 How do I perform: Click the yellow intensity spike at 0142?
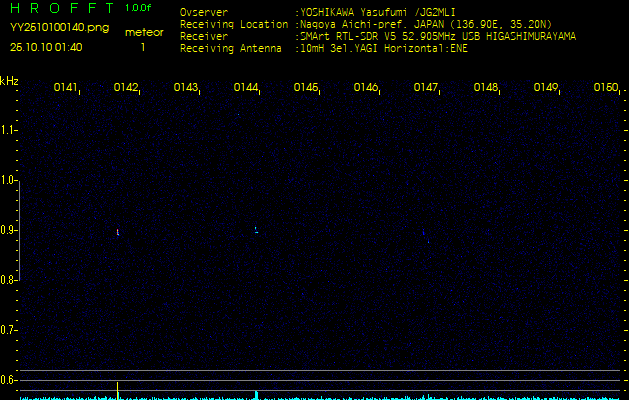(x=118, y=391)
